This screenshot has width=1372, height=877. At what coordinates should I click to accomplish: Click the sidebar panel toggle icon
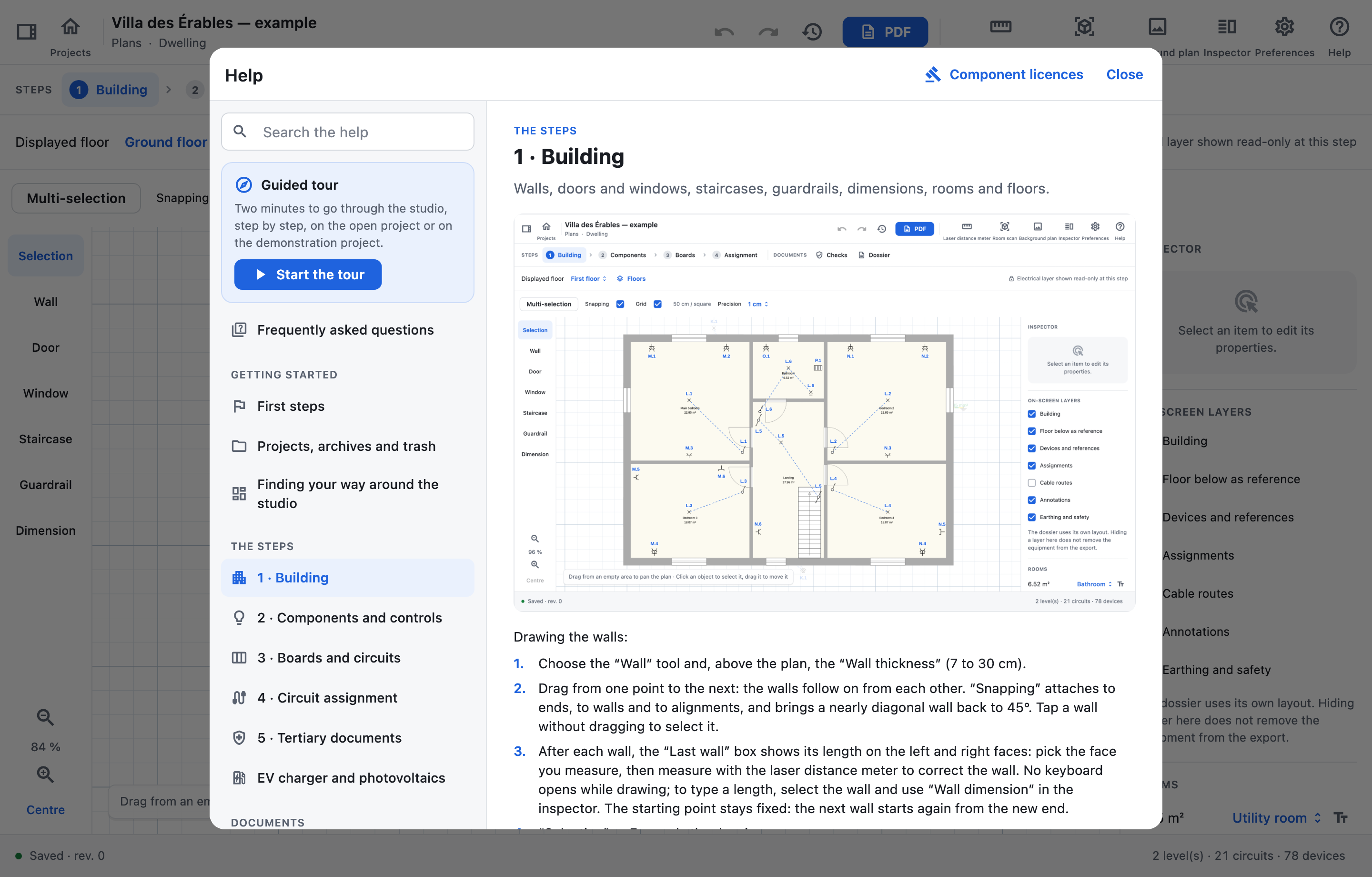coord(26,31)
